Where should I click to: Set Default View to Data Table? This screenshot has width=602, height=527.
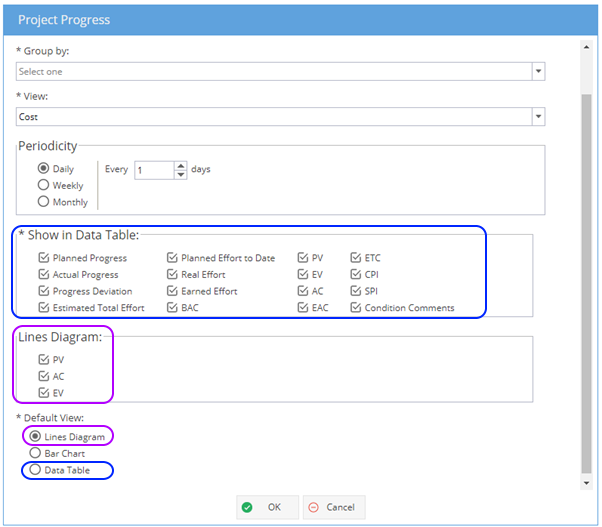click(35, 469)
